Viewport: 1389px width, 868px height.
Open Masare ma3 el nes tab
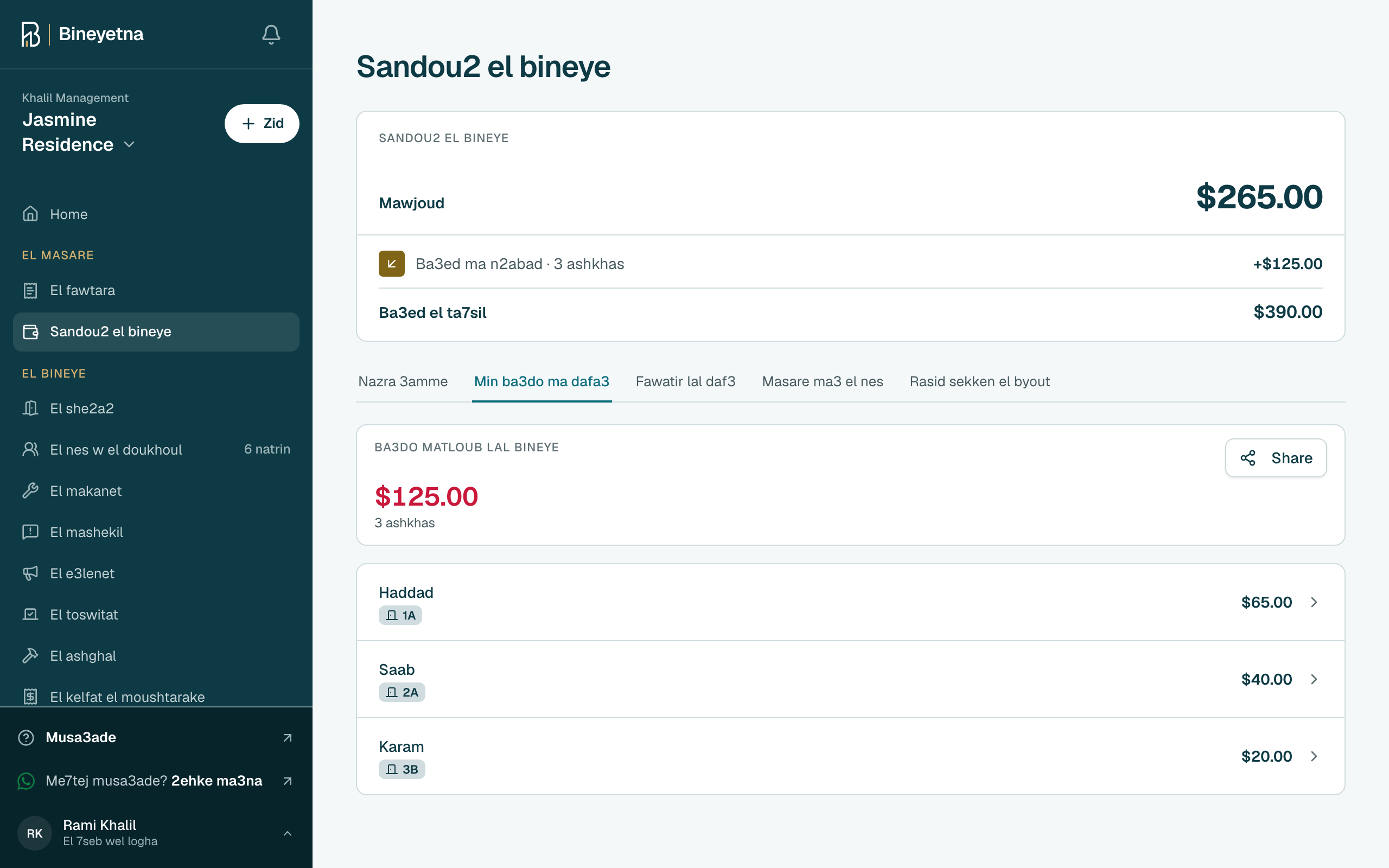[x=823, y=382]
